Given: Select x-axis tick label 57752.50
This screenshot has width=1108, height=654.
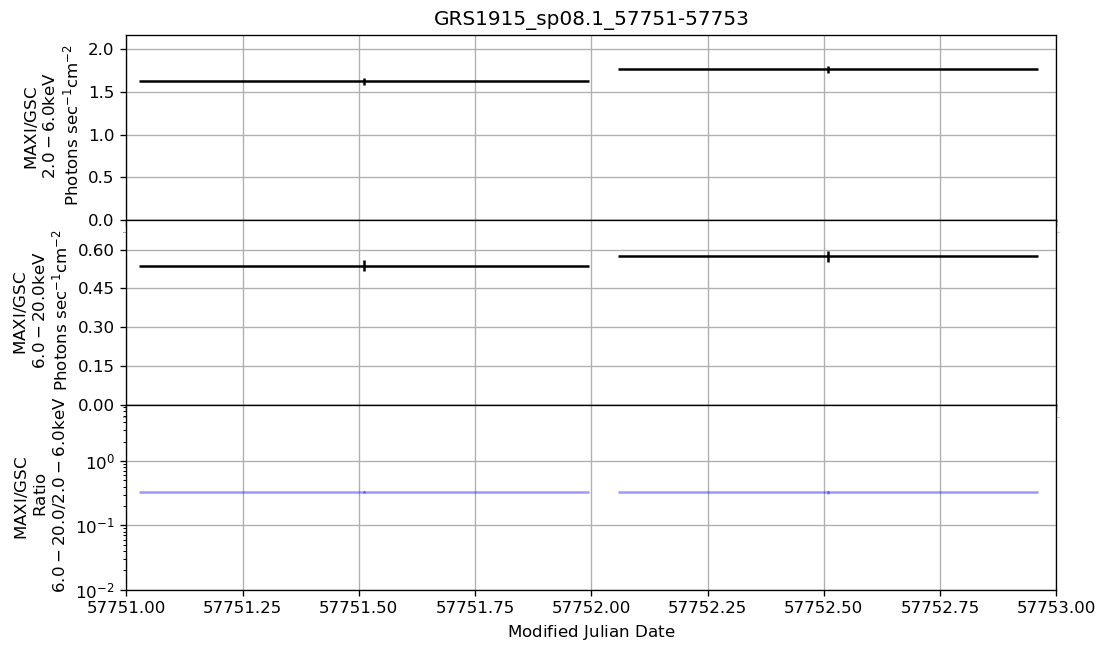Looking at the screenshot, I should click(x=825, y=607).
